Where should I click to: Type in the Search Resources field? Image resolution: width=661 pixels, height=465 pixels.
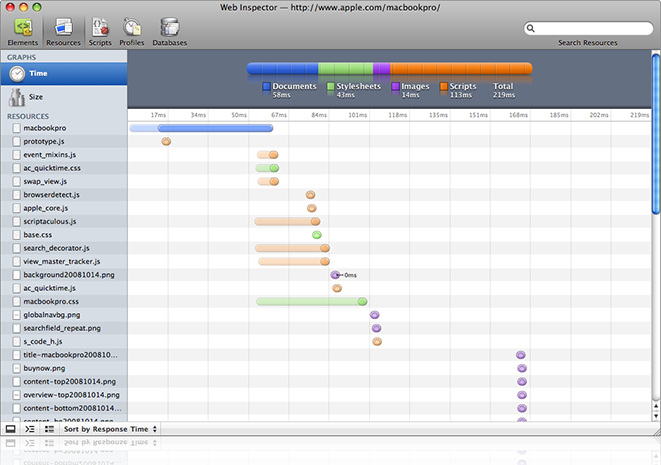[x=590, y=30]
